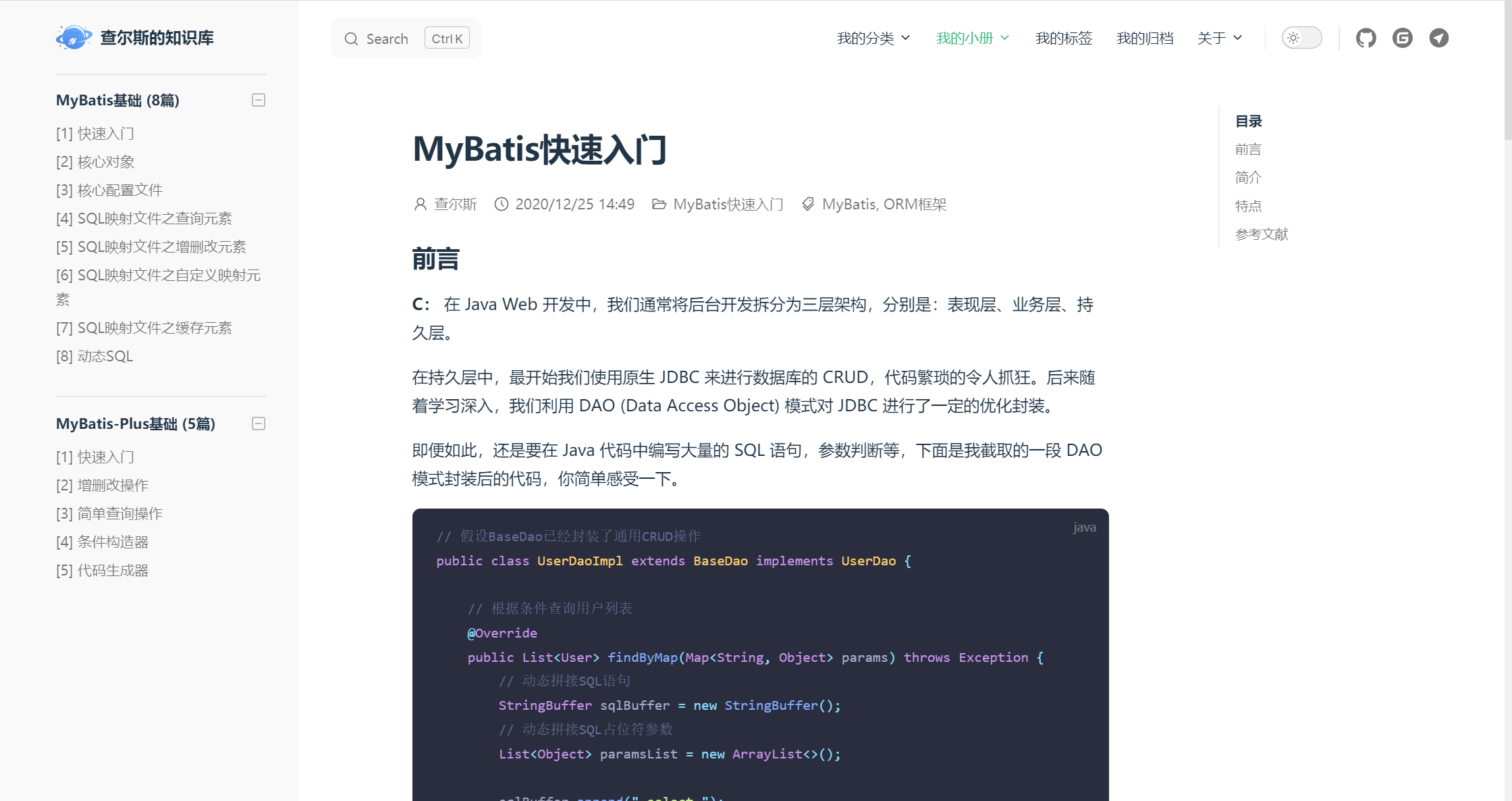Image resolution: width=1512 pixels, height=801 pixels.
Task: Go to 我的标签 page
Action: [x=1064, y=38]
